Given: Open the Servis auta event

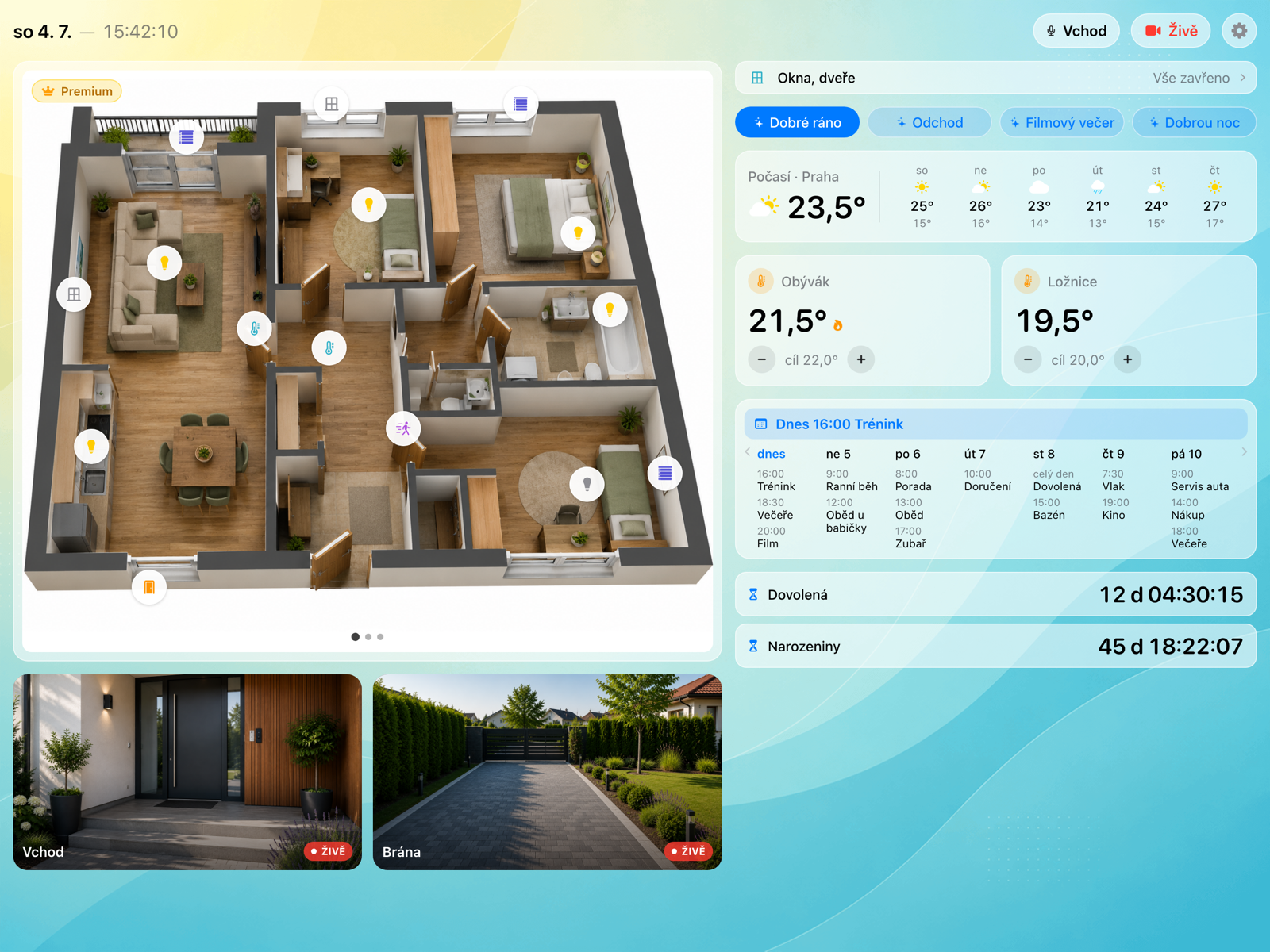Looking at the screenshot, I should [1199, 481].
